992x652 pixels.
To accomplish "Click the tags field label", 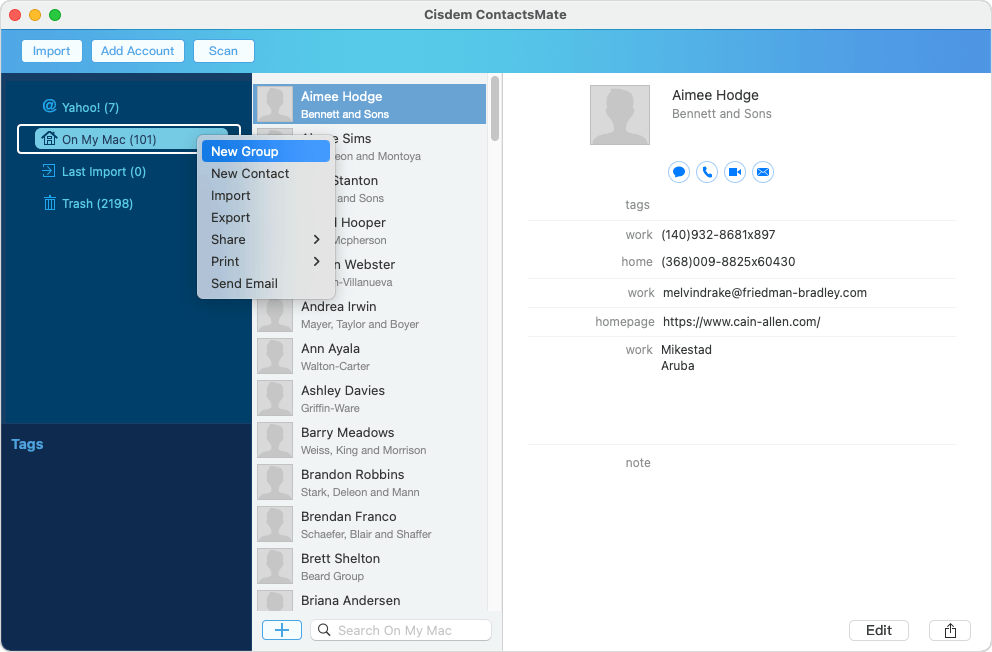I will click(637, 205).
